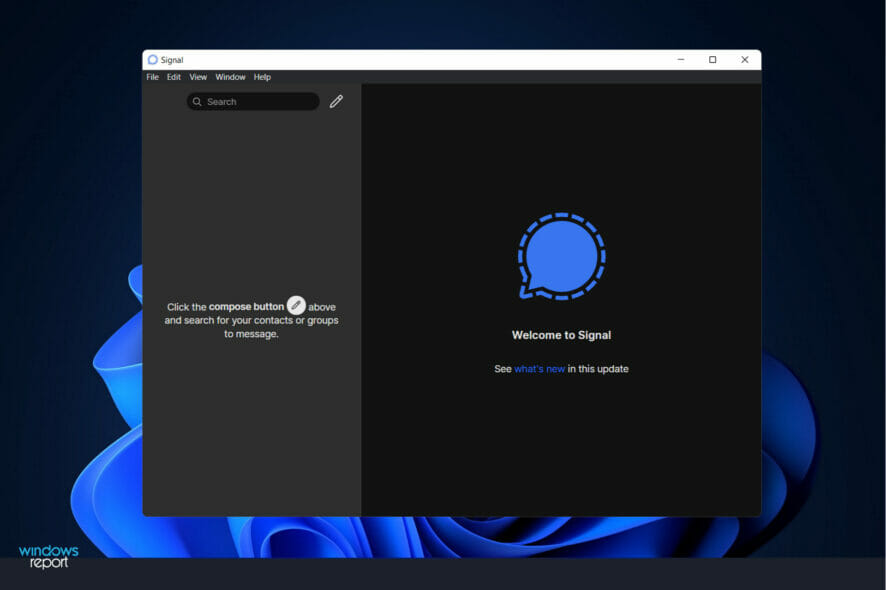Click the "Welcome to Signal" heading
Image resolution: width=886 pixels, height=590 pixels.
pos(561,335)
